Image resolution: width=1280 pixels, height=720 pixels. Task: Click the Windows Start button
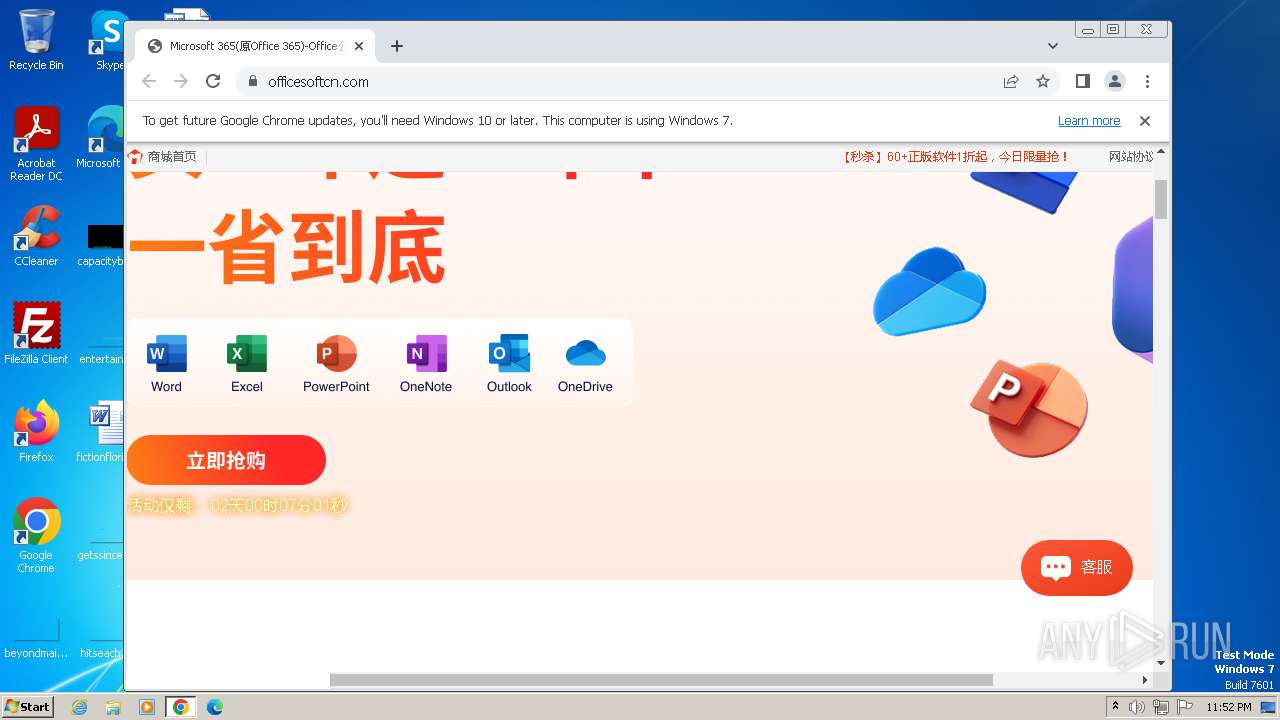point(28,706)
